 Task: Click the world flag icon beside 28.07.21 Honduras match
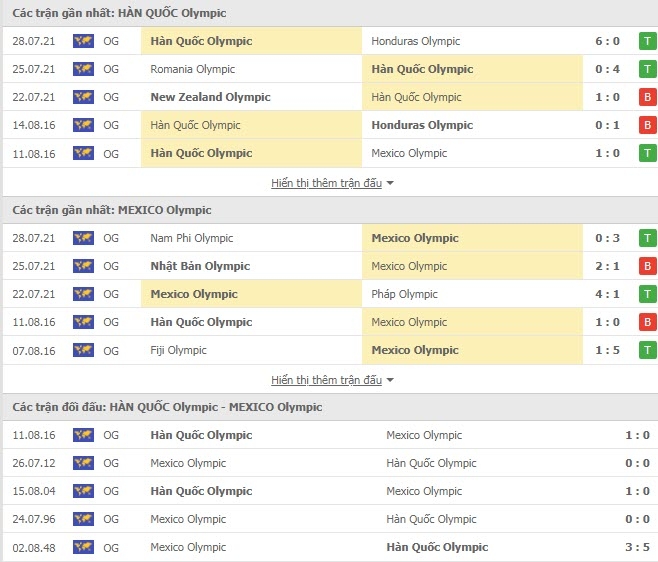tap(83, 41)
